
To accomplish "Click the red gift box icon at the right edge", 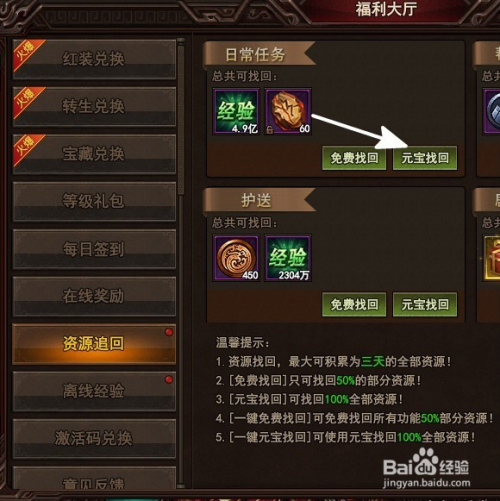I will (x=492, y=258).
